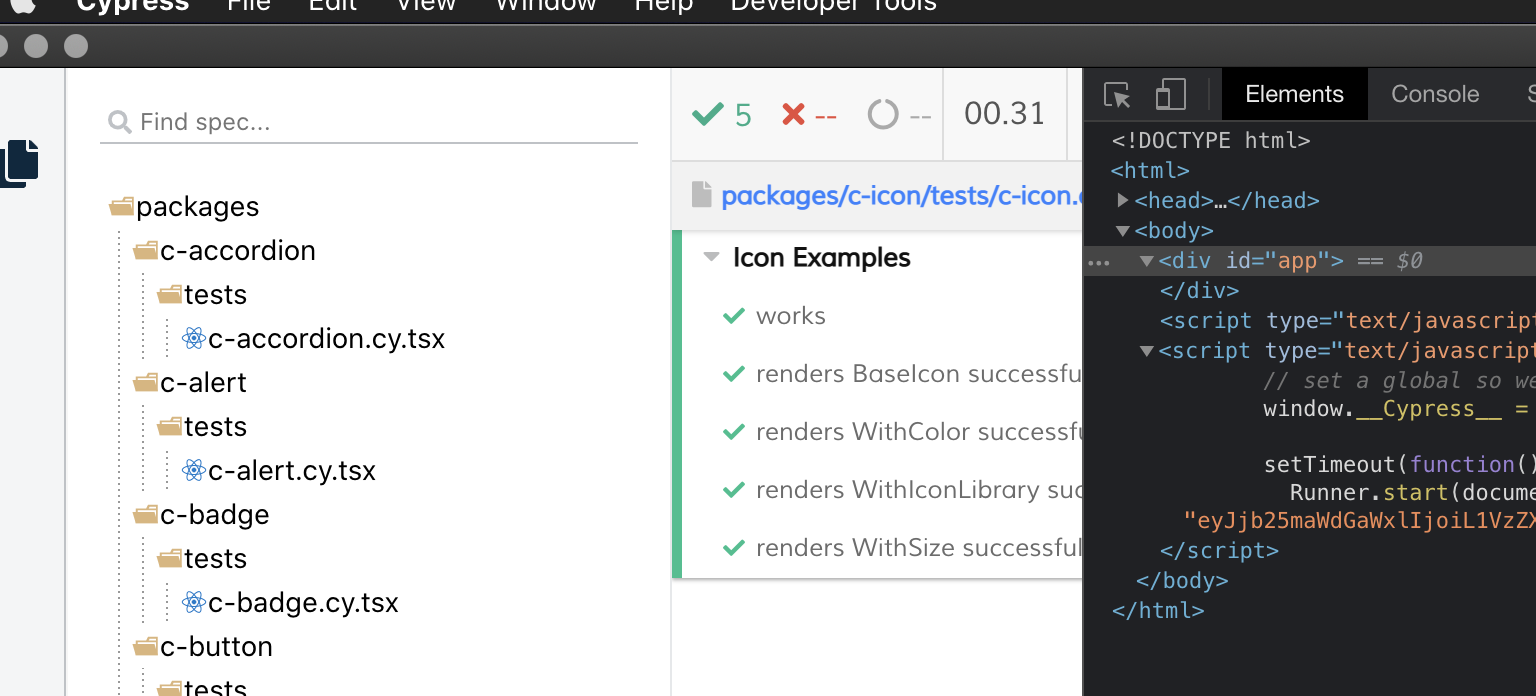The height and width of the screenshot is (696, 1536).
Task: Collapse the body element
Action: click(1123, 231)
